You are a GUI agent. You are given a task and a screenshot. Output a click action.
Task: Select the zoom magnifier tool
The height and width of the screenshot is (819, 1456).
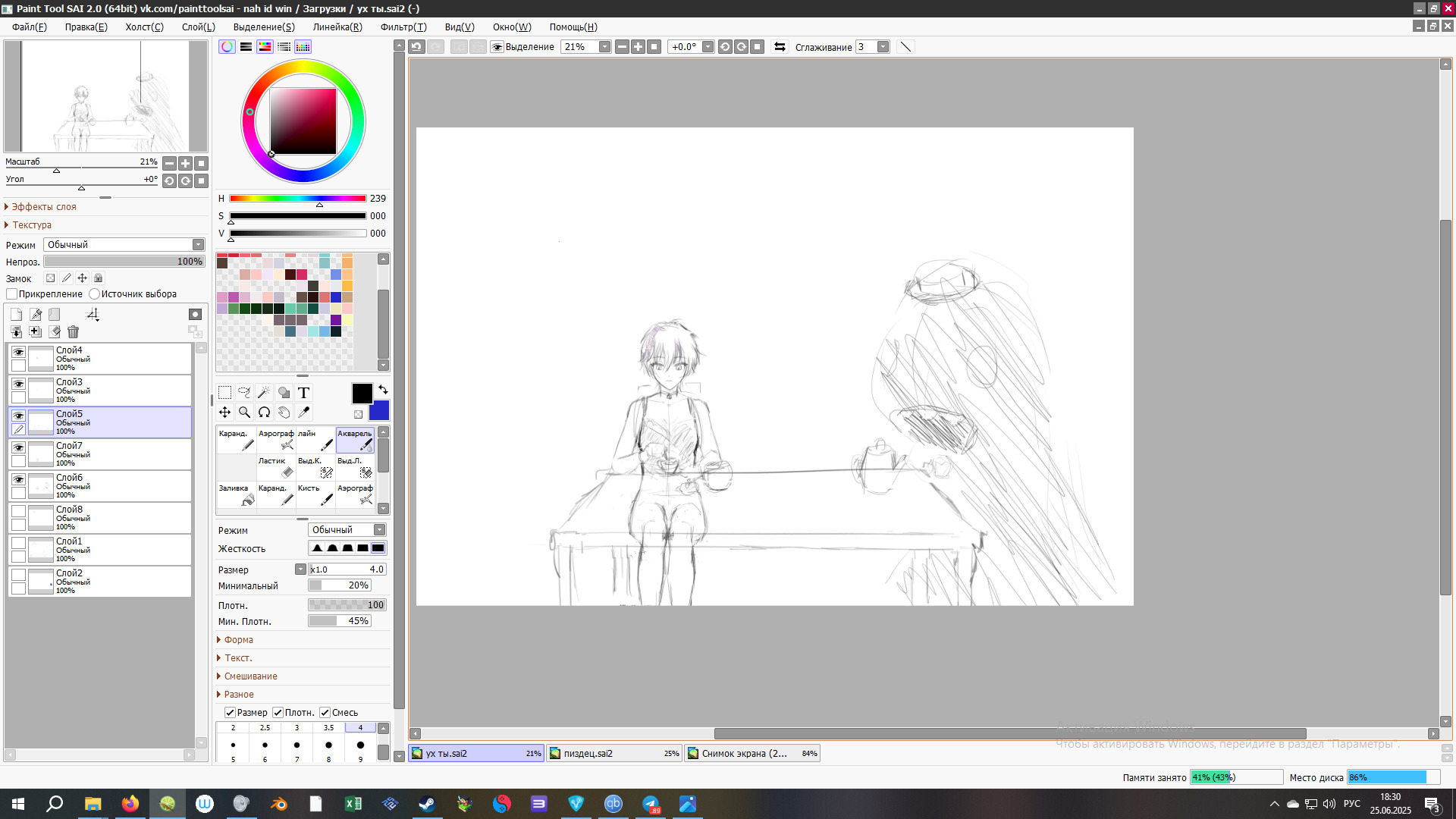[244, 413]
